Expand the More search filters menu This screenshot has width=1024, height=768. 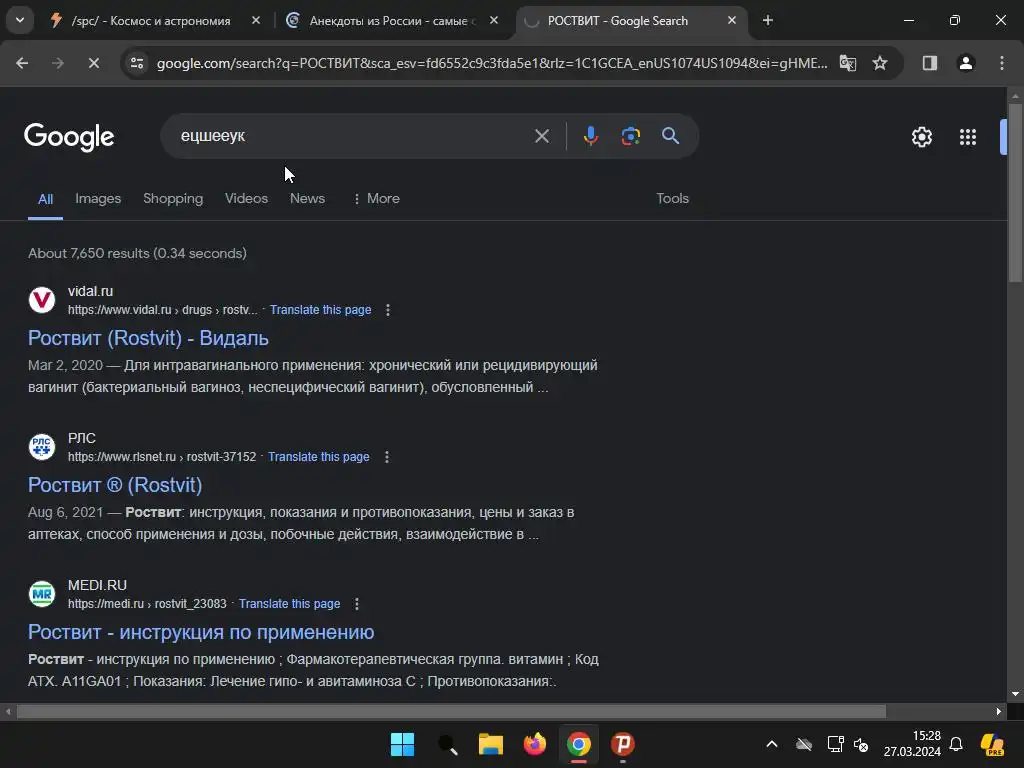(x=377, y=199)
